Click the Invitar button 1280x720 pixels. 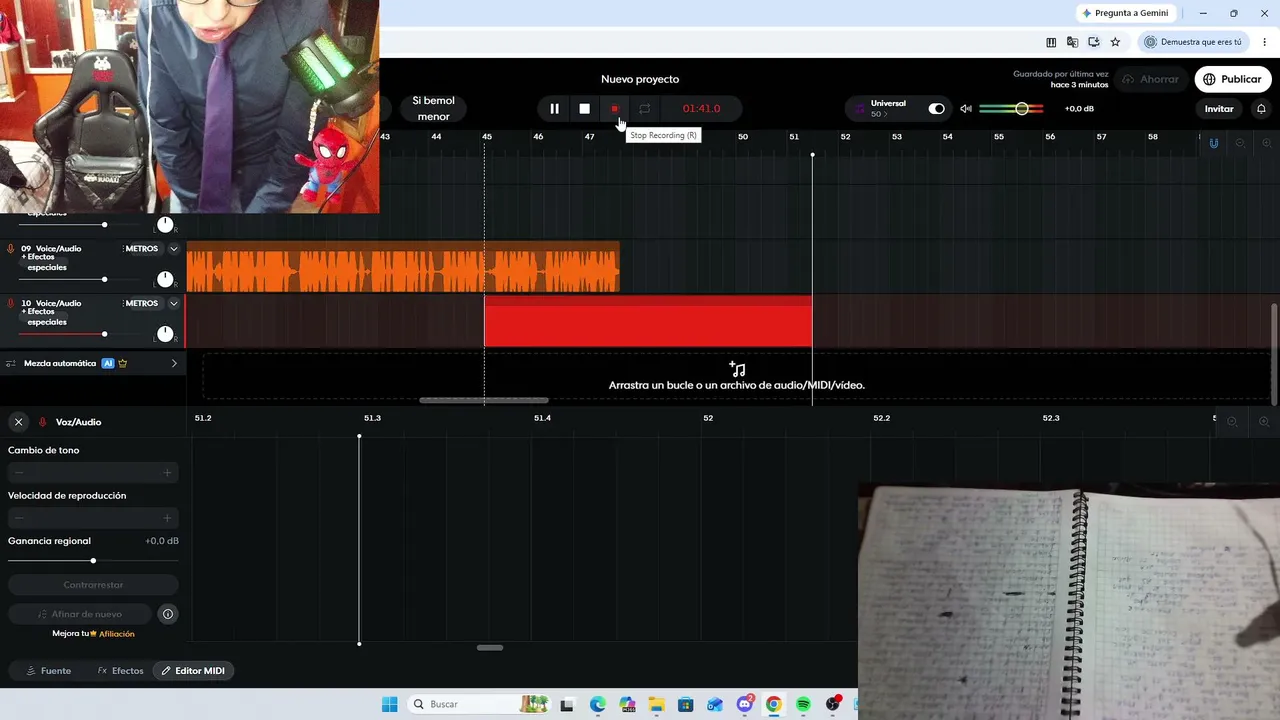tap(1219, 109)
